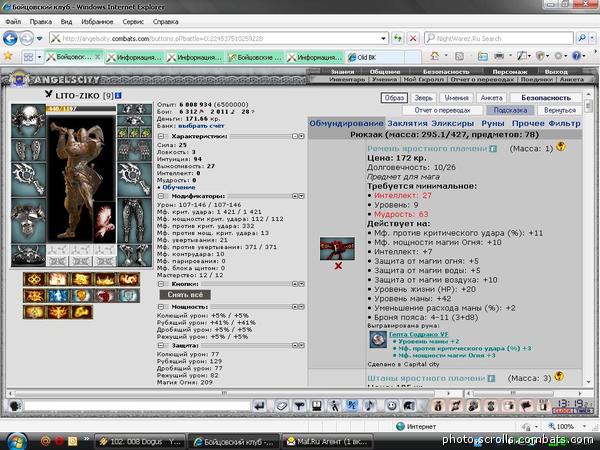Collapse the Кнопки section
Screen dimensions: 600x450
coord(161,284)
